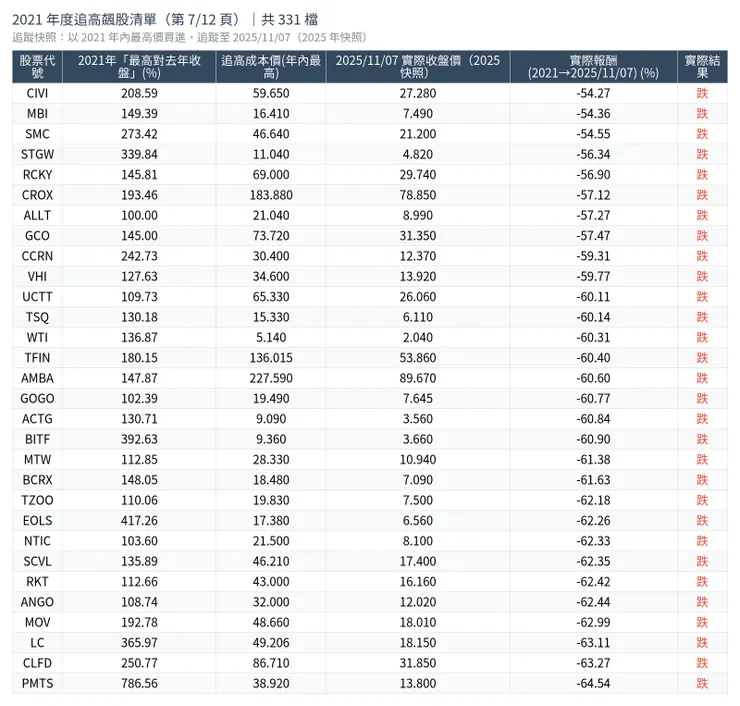The image size is (740, 706).
Task: Click the 實際結果 column header
Action: click(702, 67)
